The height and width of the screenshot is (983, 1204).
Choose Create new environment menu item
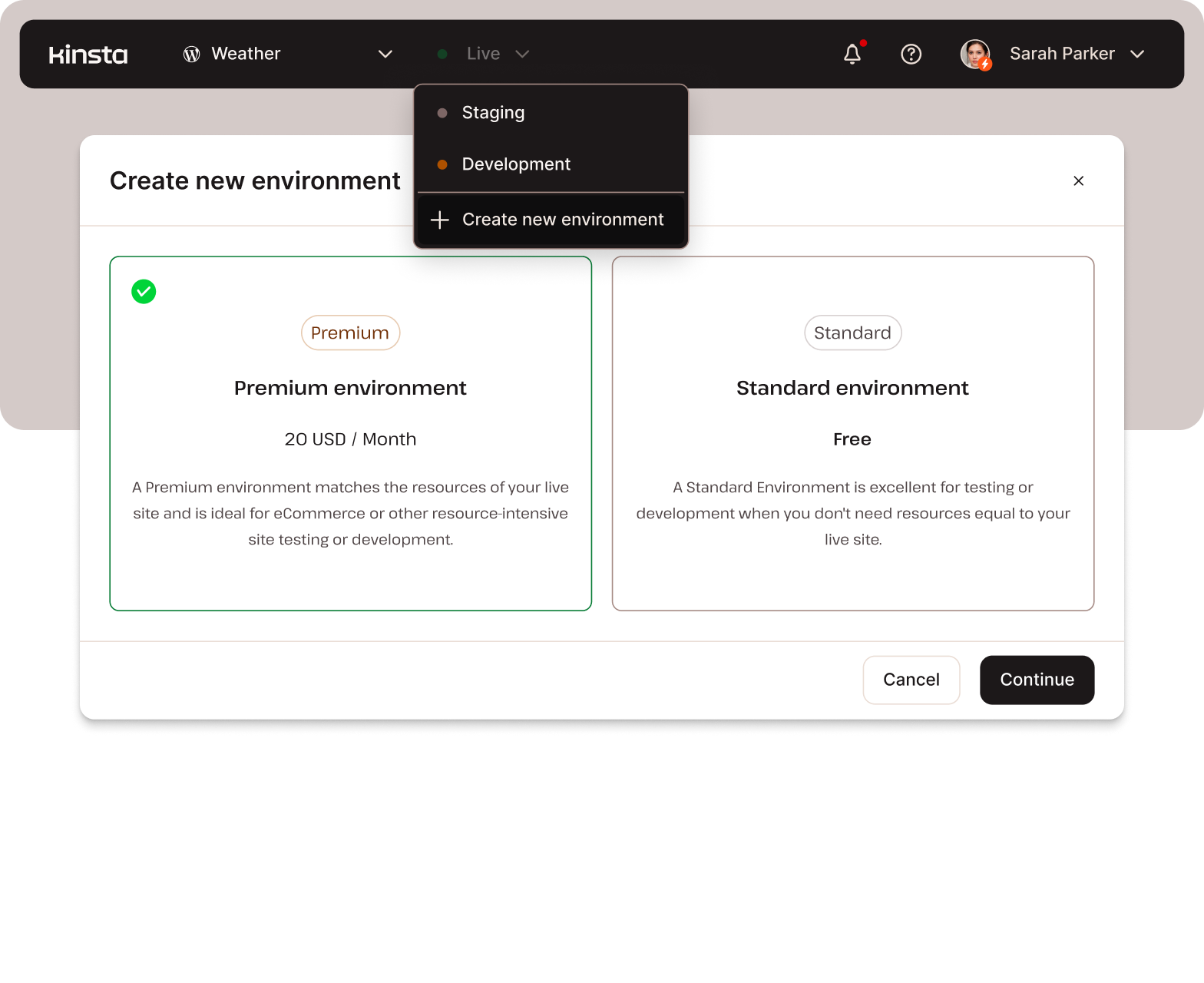click(x=562, y=220)
